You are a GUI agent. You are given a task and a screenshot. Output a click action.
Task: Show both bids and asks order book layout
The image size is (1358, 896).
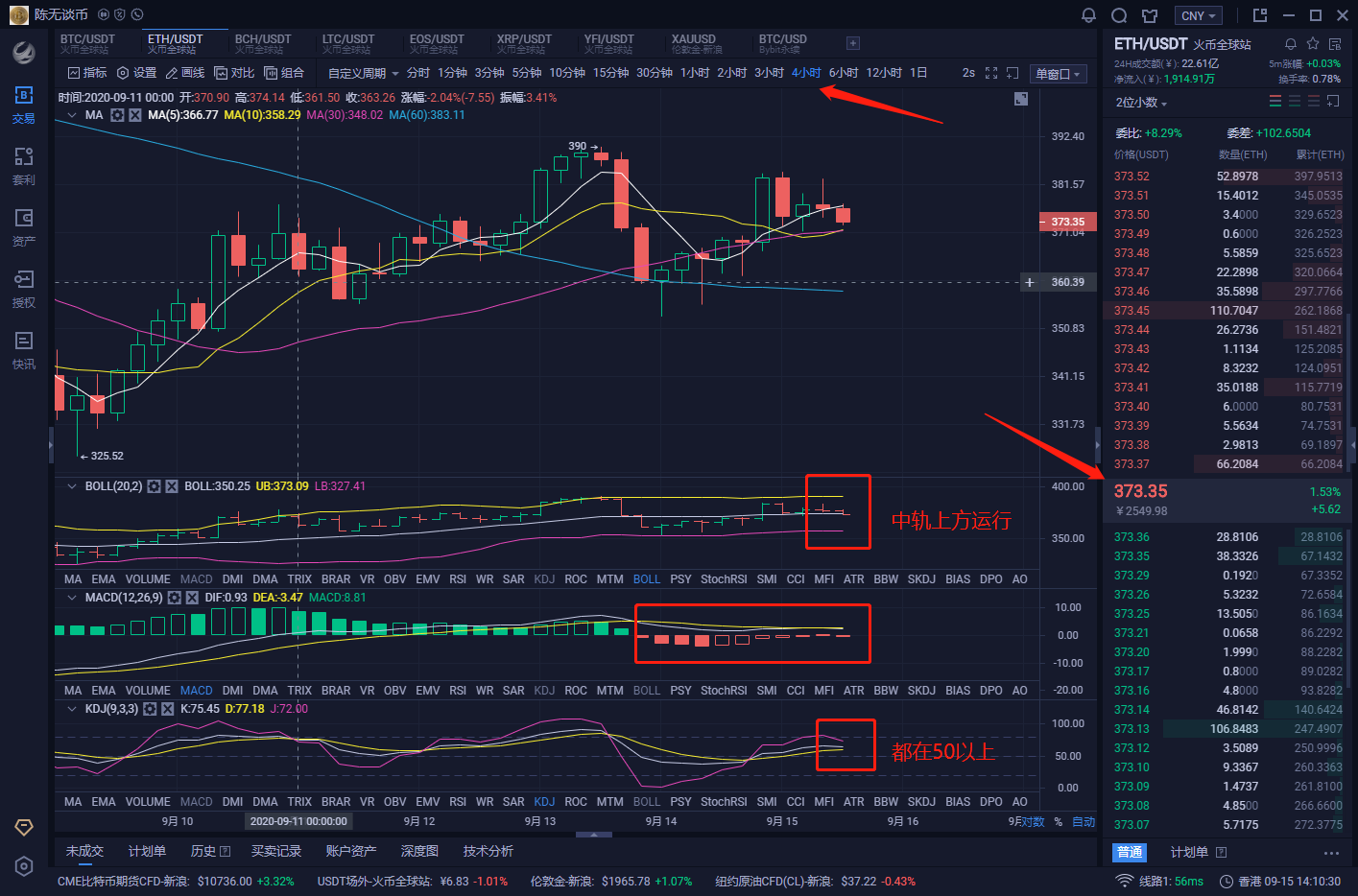1275,101
